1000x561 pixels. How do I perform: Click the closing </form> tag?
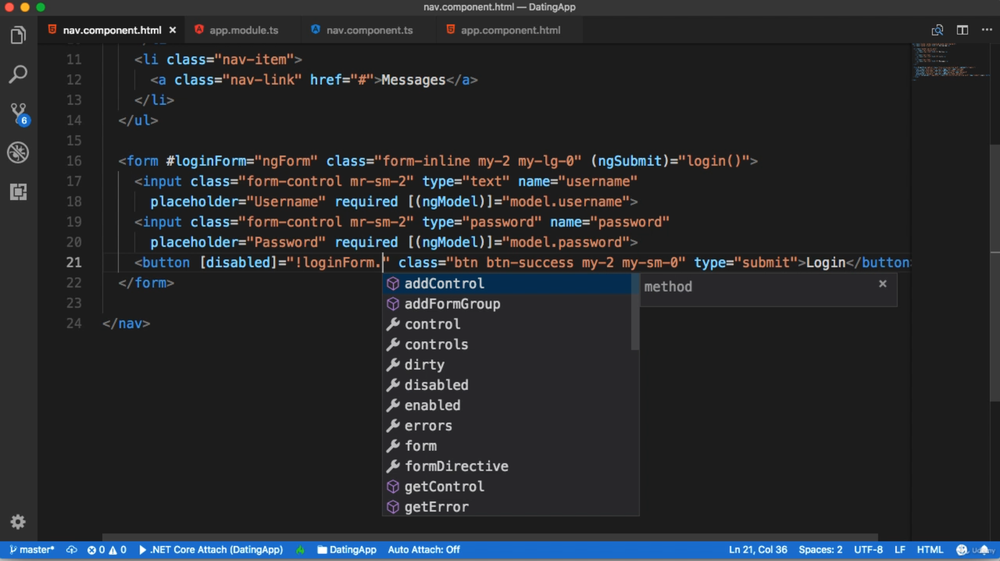[146, 283]
